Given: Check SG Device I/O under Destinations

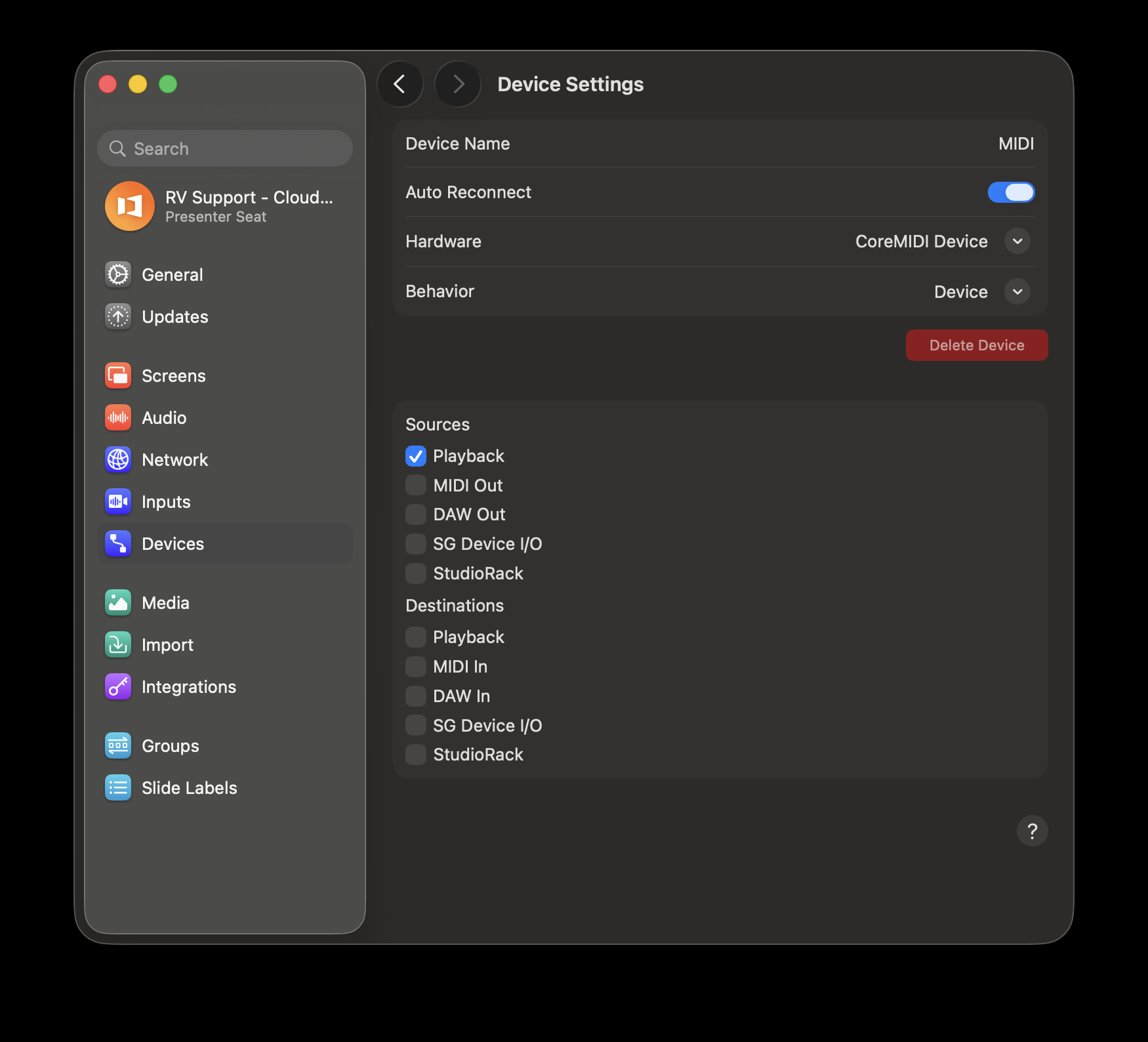Looking at the screenshot, I should pyautogui.click(x=416, y=725).
